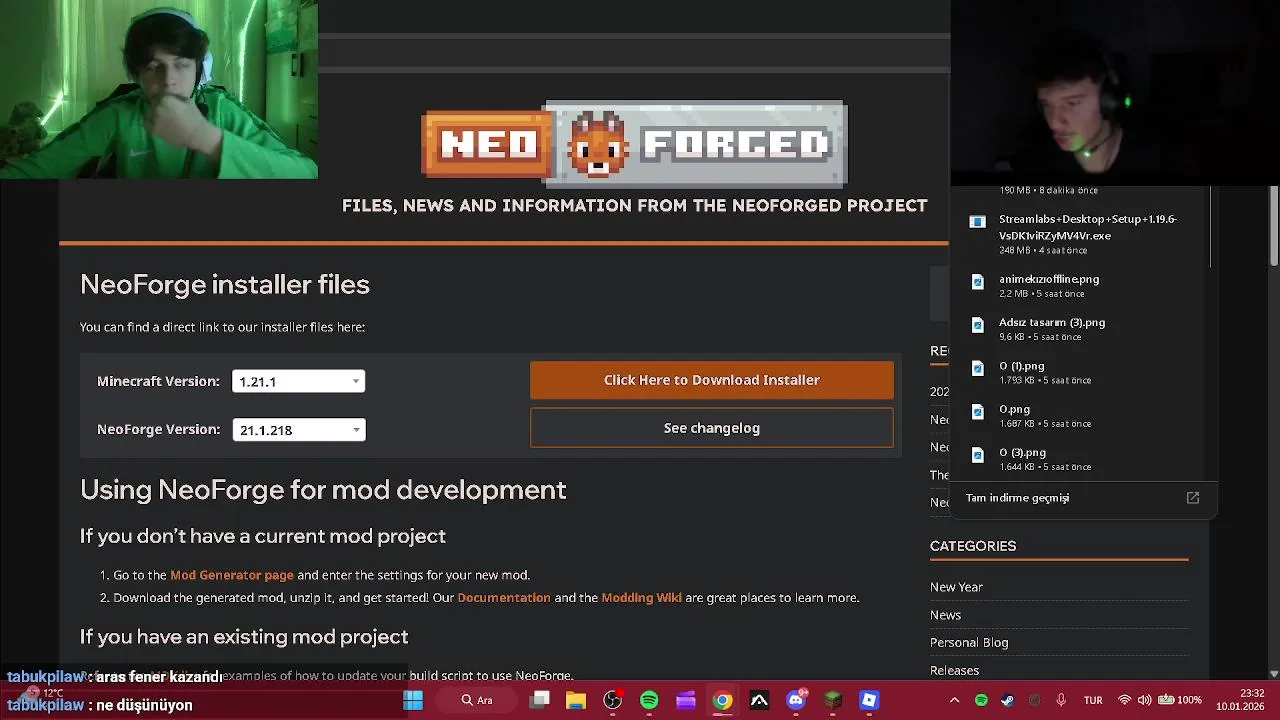The height and width of the screenshot is (720, 1280).
Task: Click Here to Download Installer button
Action: click(712, 380)
